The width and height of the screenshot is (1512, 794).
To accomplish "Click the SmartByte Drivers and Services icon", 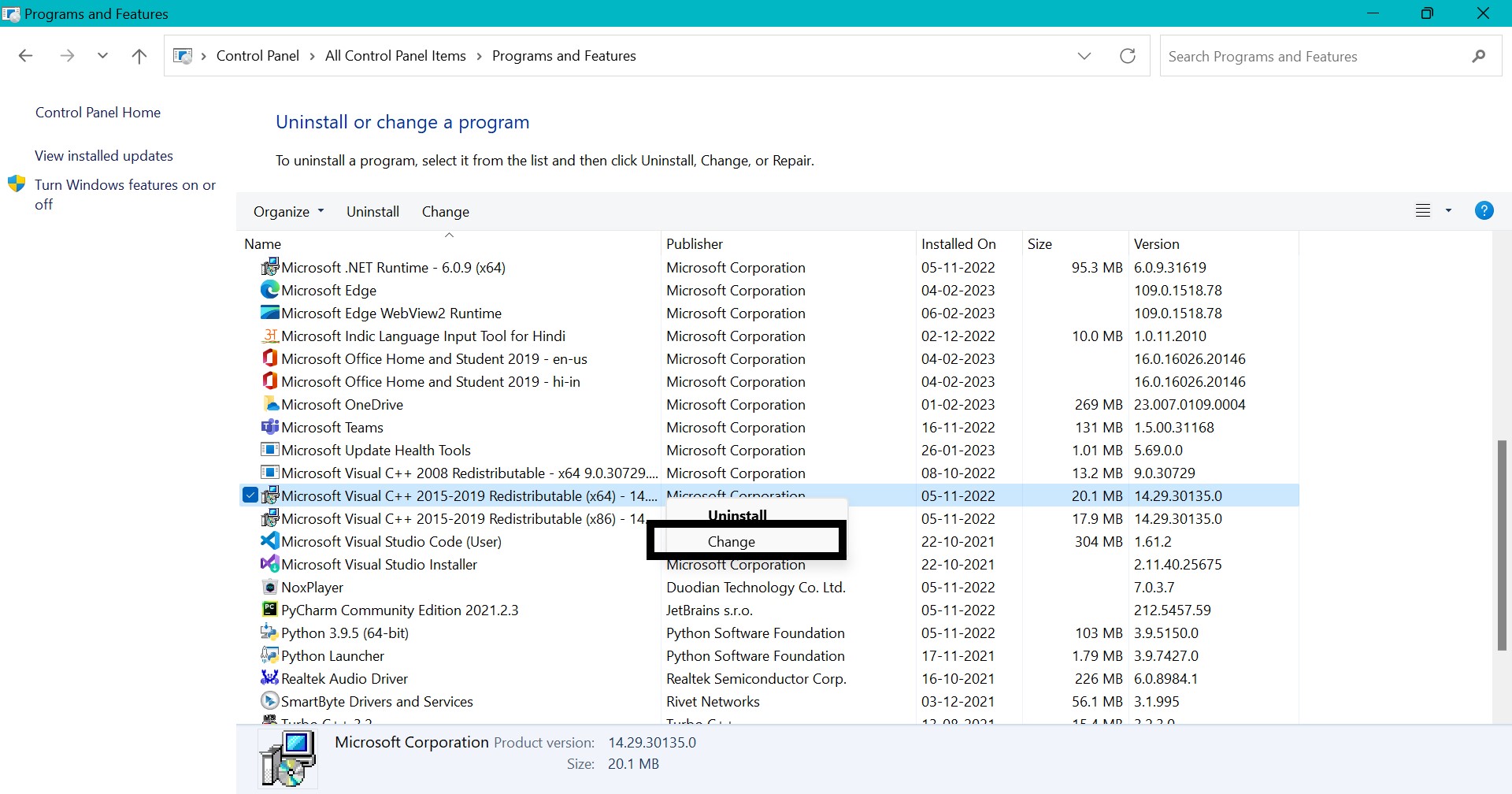I will pos(269,701).
